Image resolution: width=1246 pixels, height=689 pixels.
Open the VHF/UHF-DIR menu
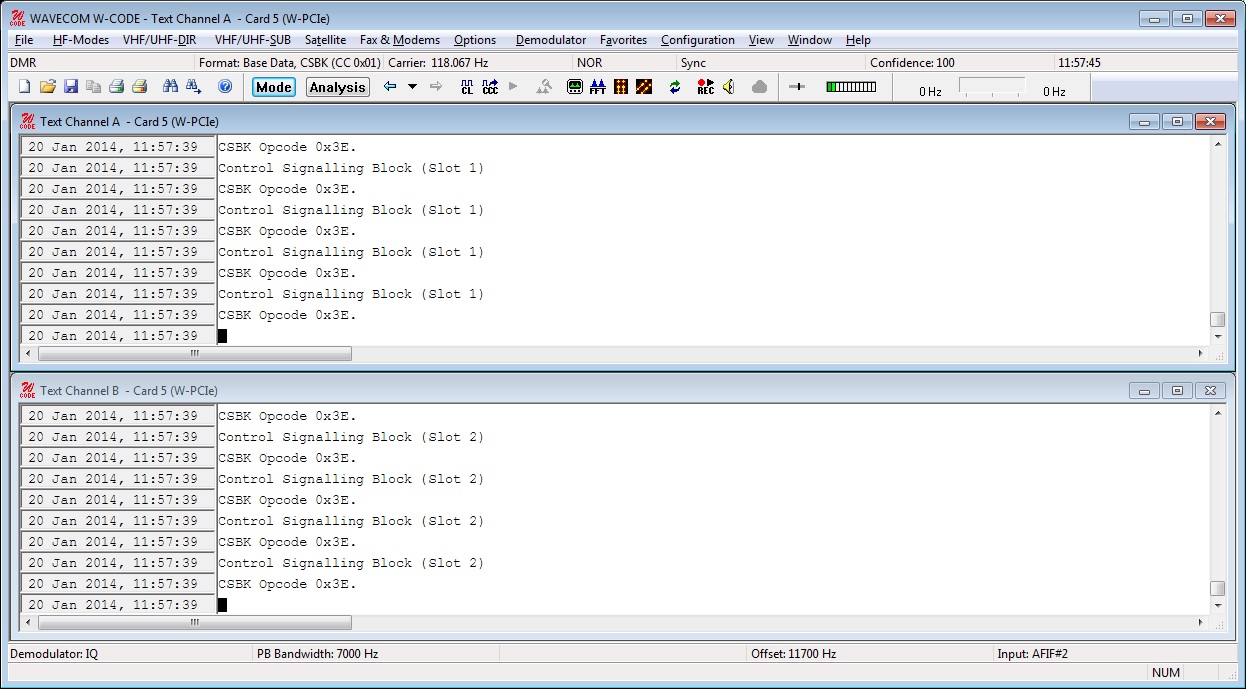[160, 40]
